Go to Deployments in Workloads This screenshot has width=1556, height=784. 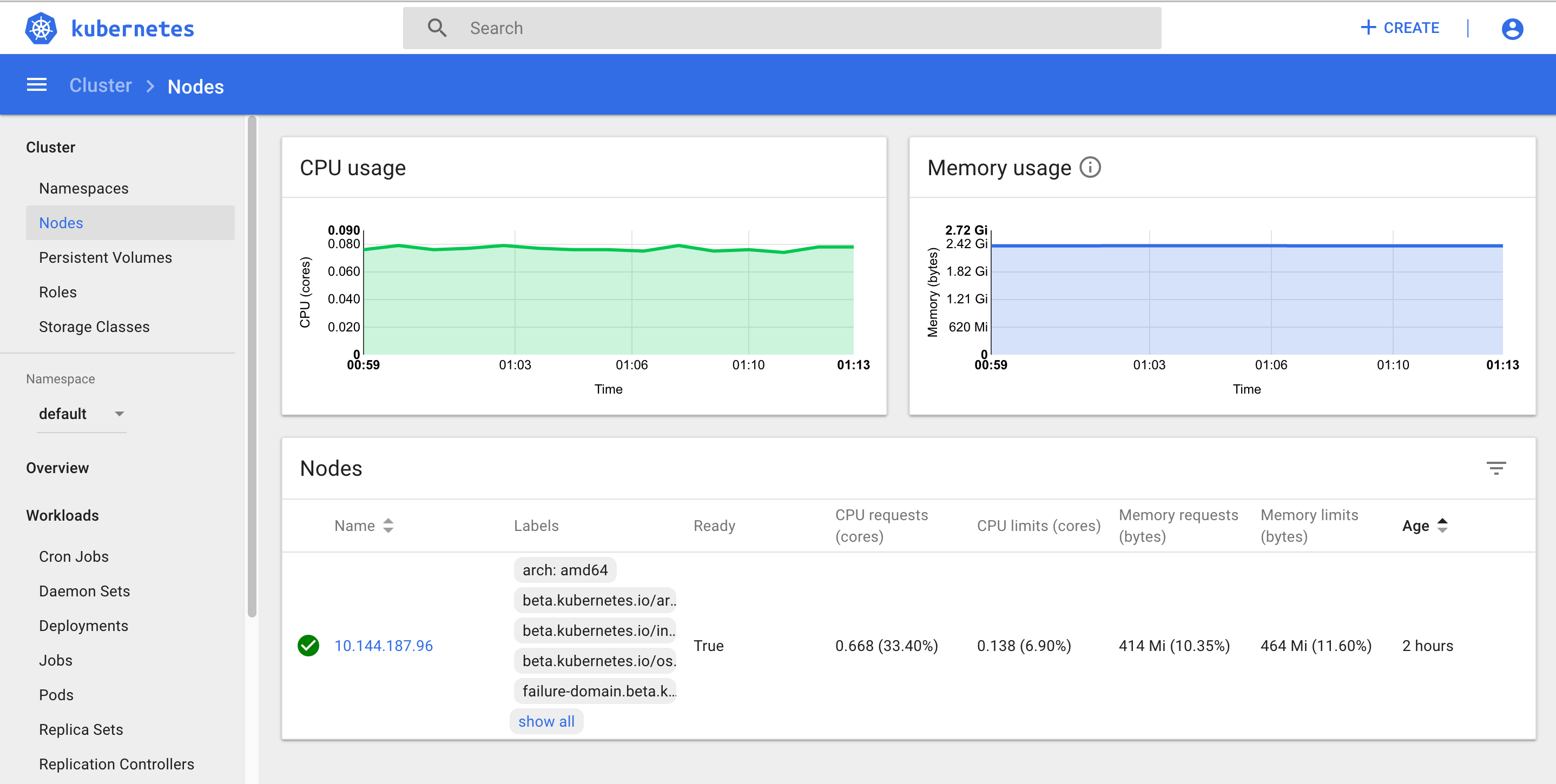83,626
